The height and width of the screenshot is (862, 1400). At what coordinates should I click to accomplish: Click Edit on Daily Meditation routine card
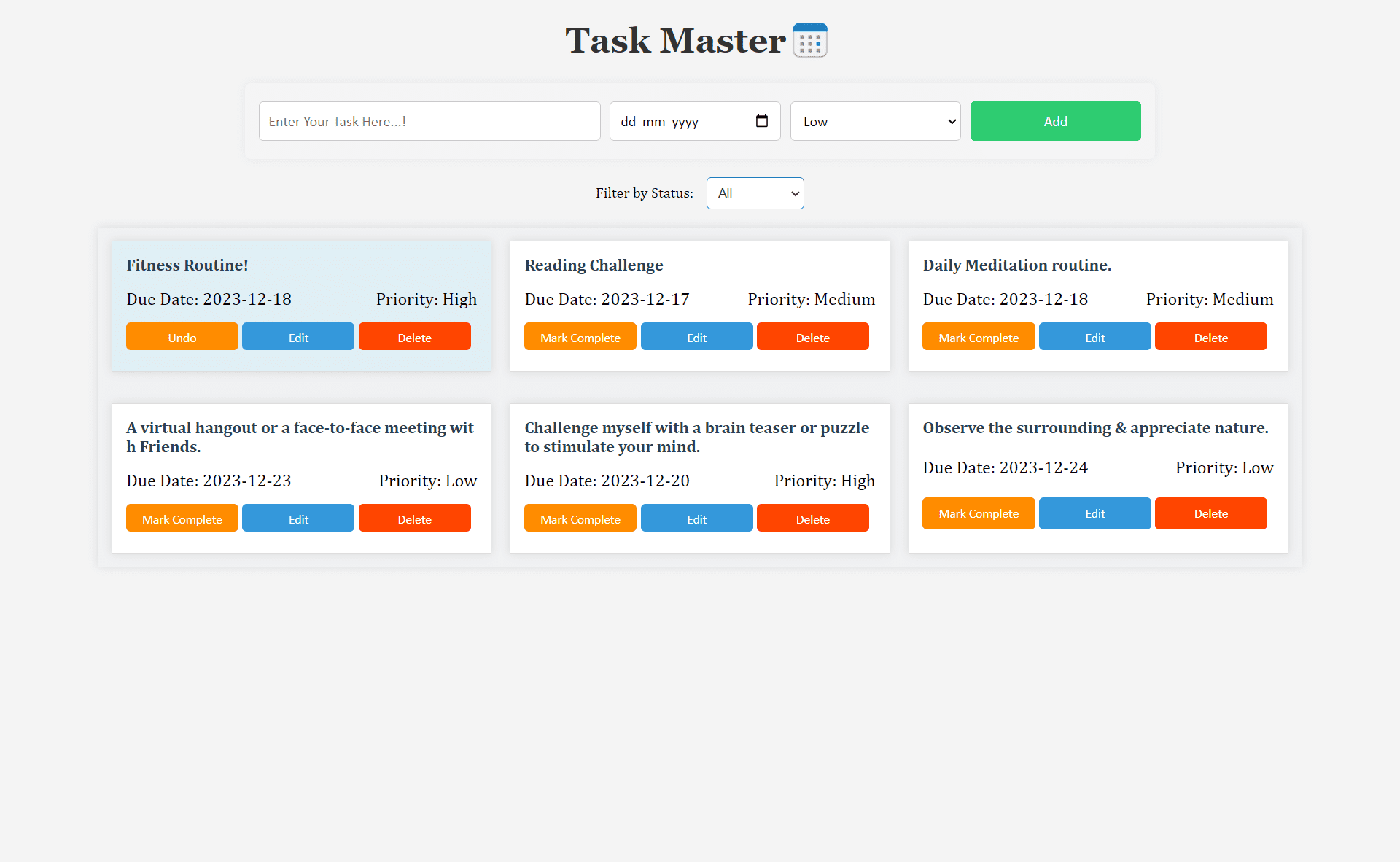coord(1096,336)
